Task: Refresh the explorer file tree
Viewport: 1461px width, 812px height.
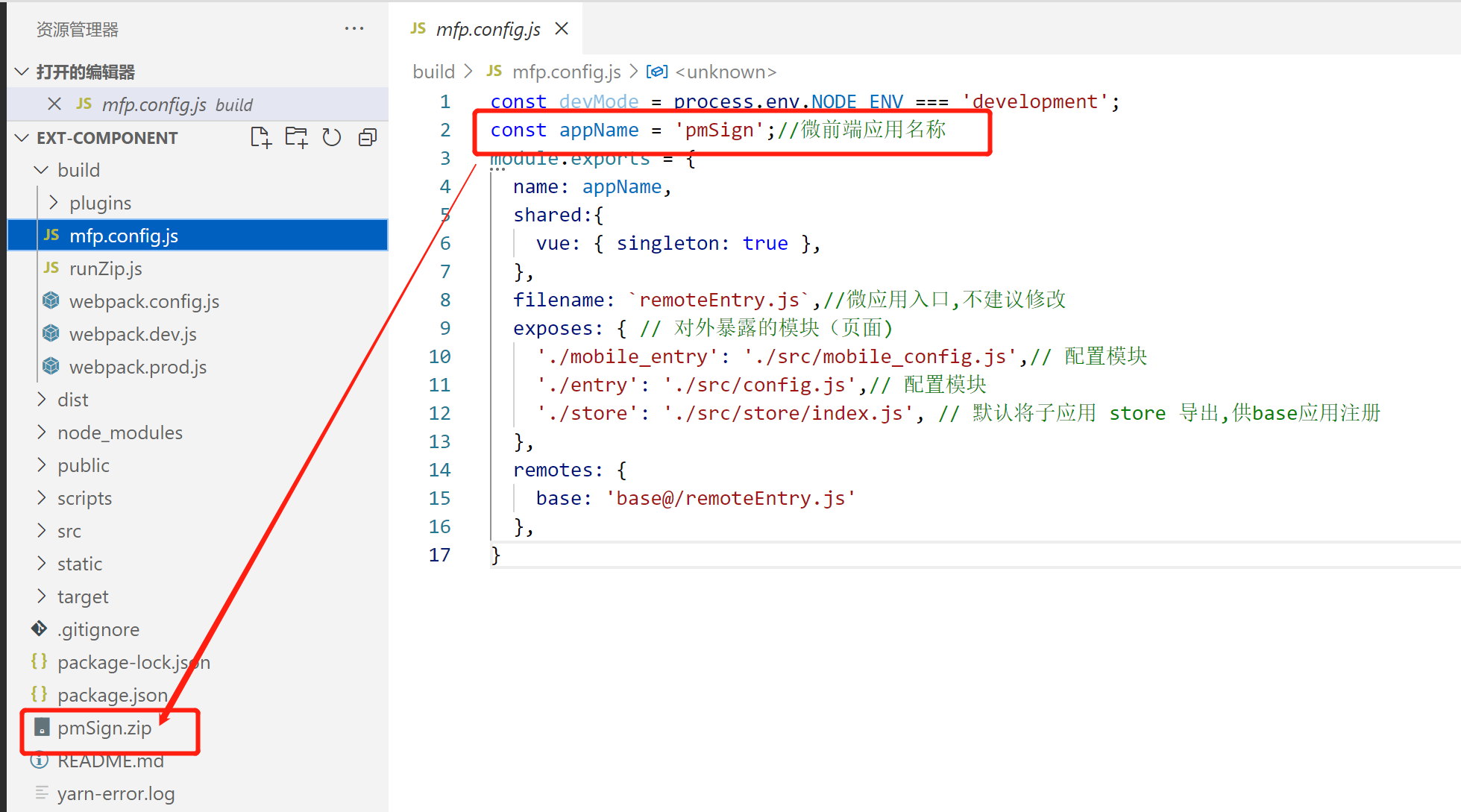Action: tap(331, 138)
